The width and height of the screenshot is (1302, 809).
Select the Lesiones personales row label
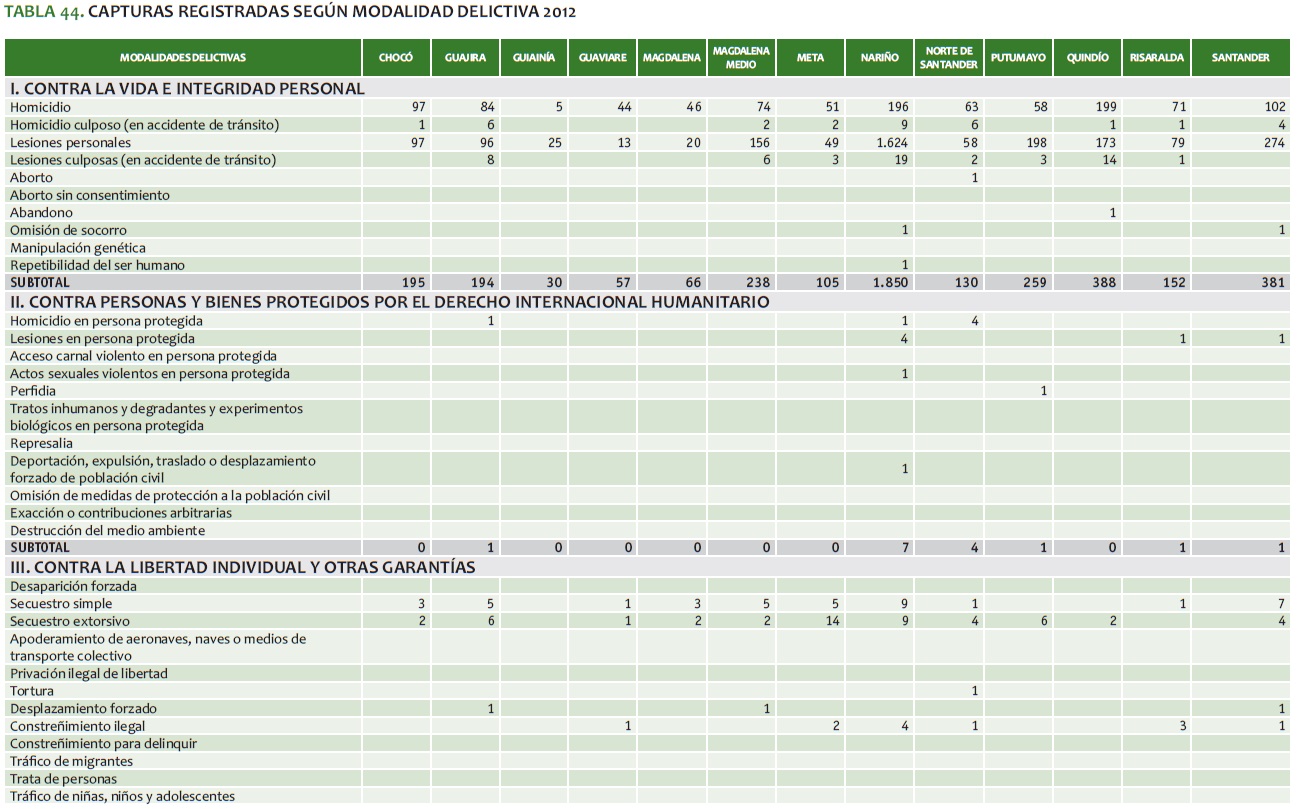point(64,143)
